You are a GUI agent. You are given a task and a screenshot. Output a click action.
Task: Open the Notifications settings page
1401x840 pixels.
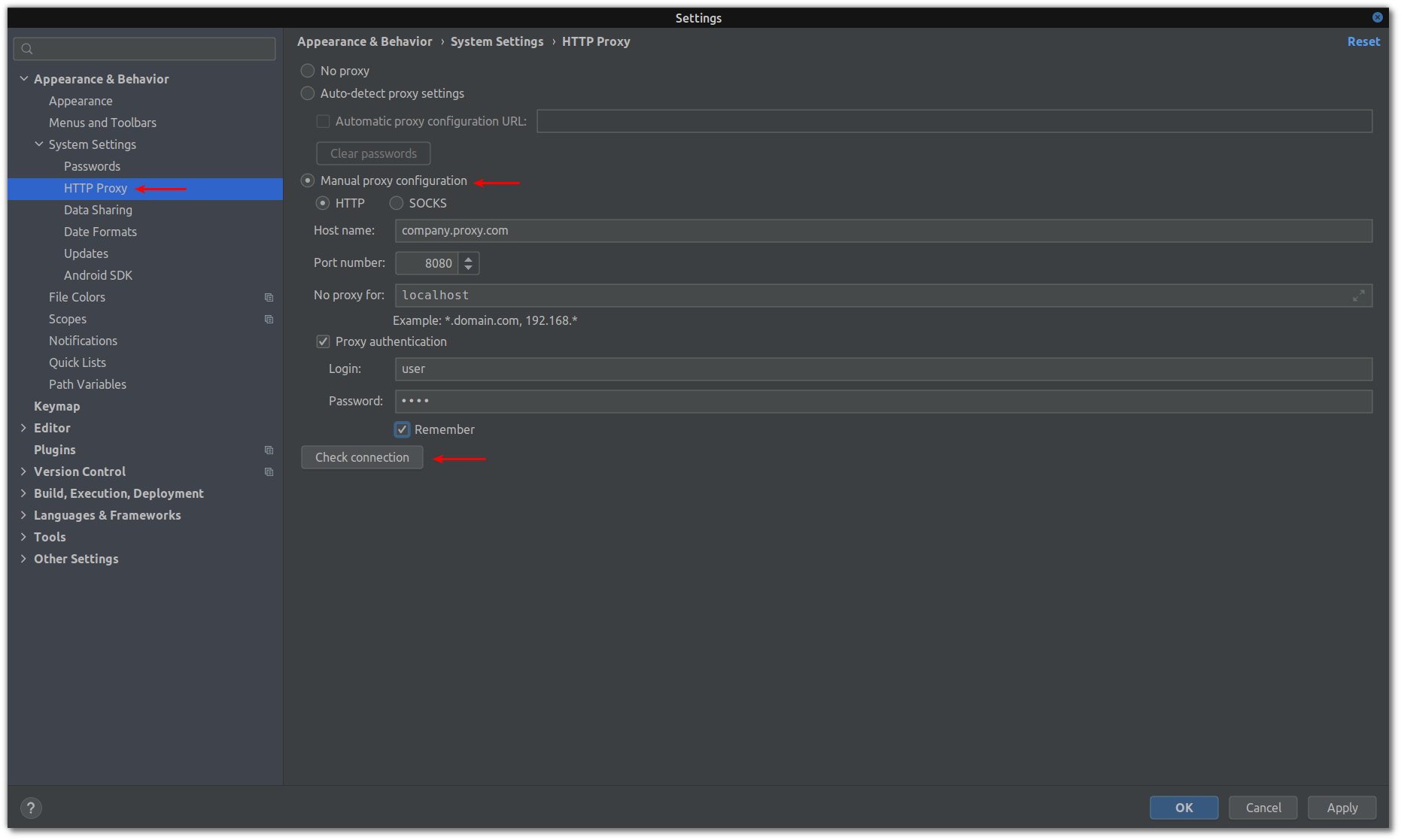pyautogui.click(x=83, y=341)
